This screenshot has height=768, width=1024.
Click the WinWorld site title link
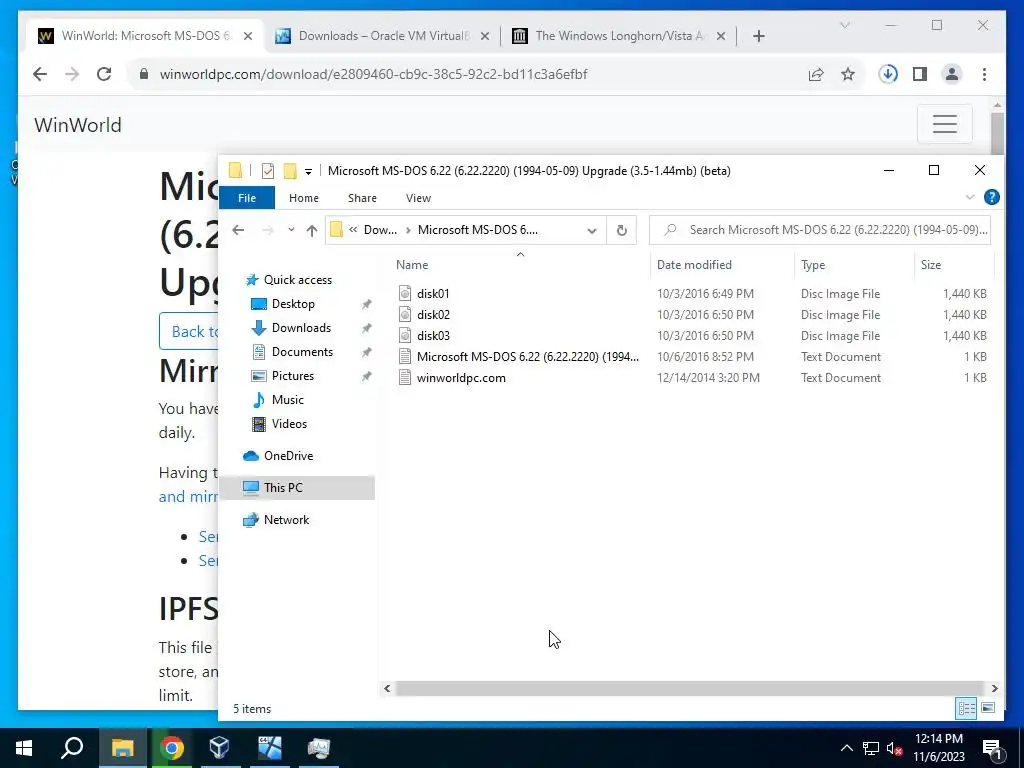78,125
